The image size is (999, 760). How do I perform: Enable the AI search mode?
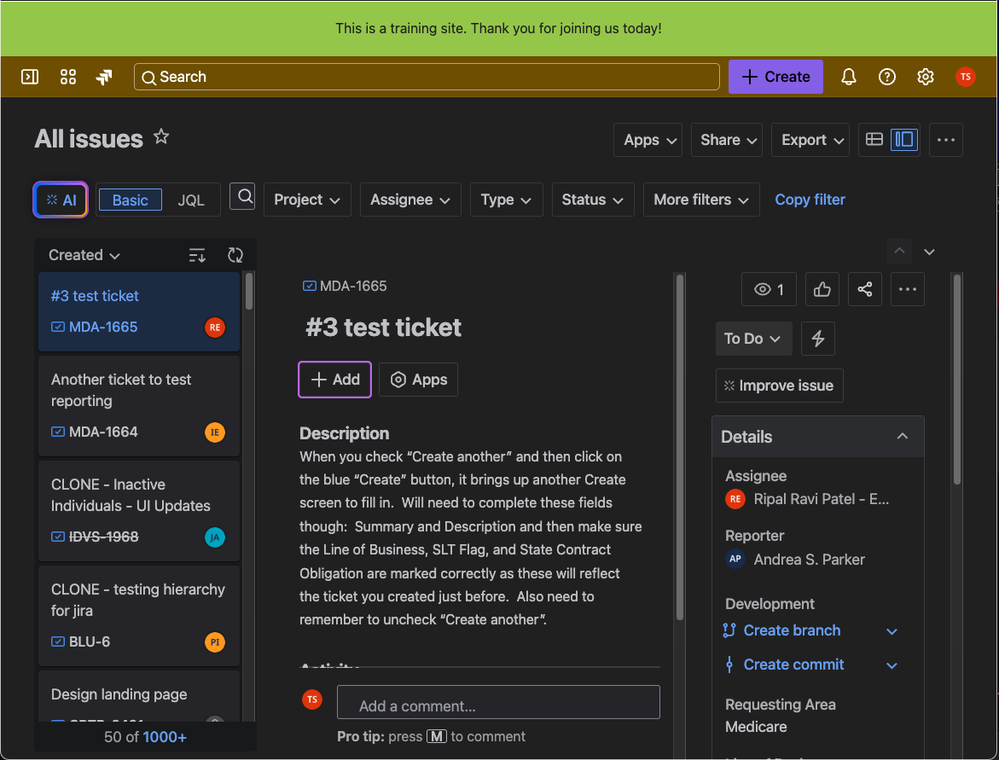tap(61, 200)
